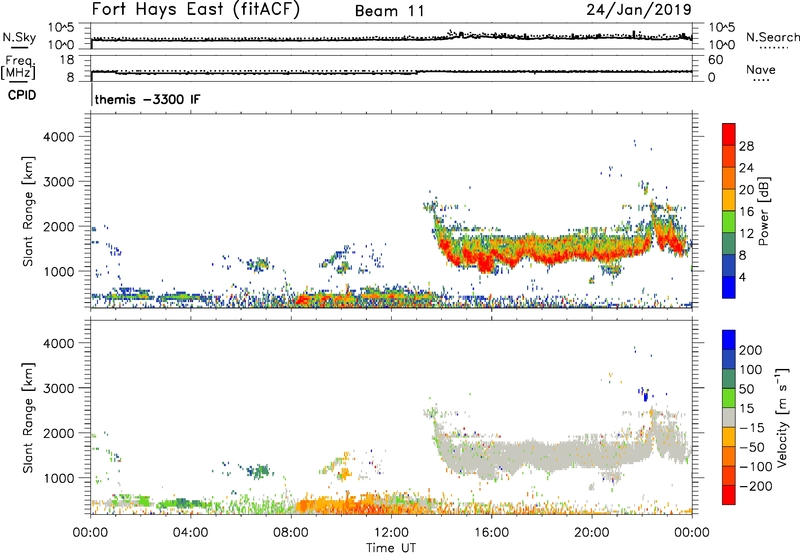Click the "themis -3300 IF" control program text

(147, 99)
